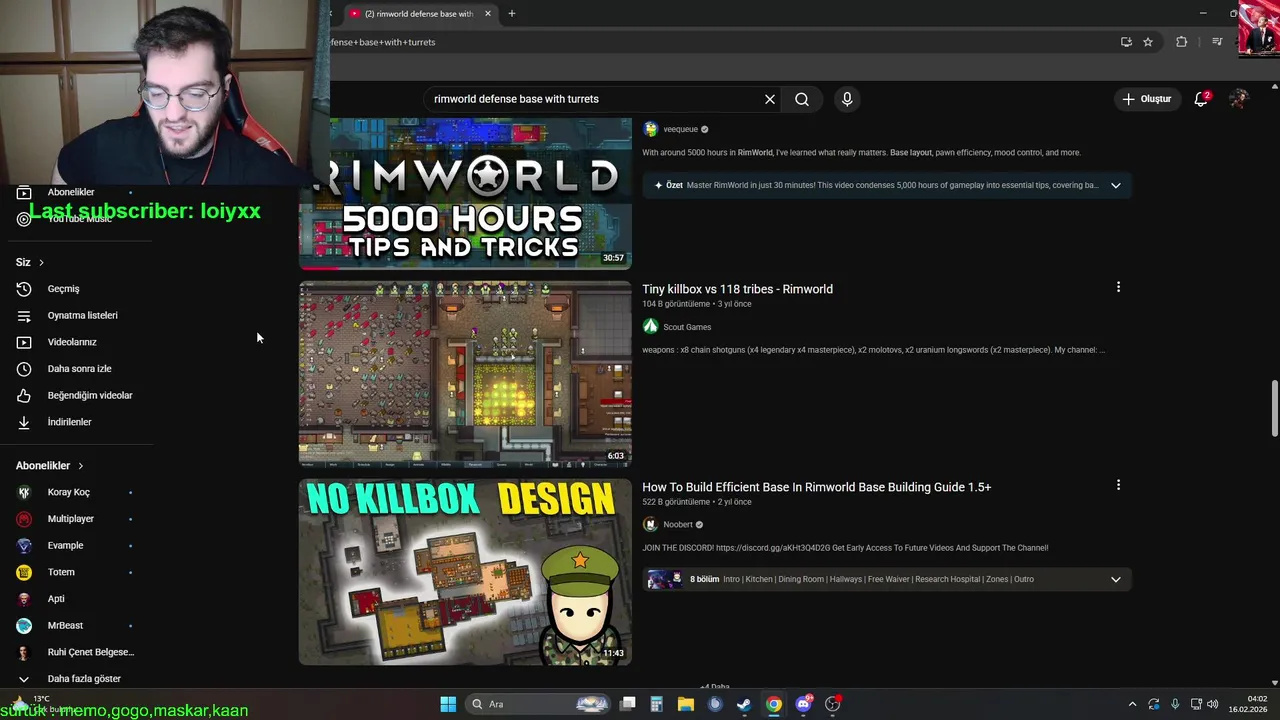The height and width of the screenshot is (720, 1280).
Task: Open File Explorer from the taskbar
Action: tap(685, 704)
